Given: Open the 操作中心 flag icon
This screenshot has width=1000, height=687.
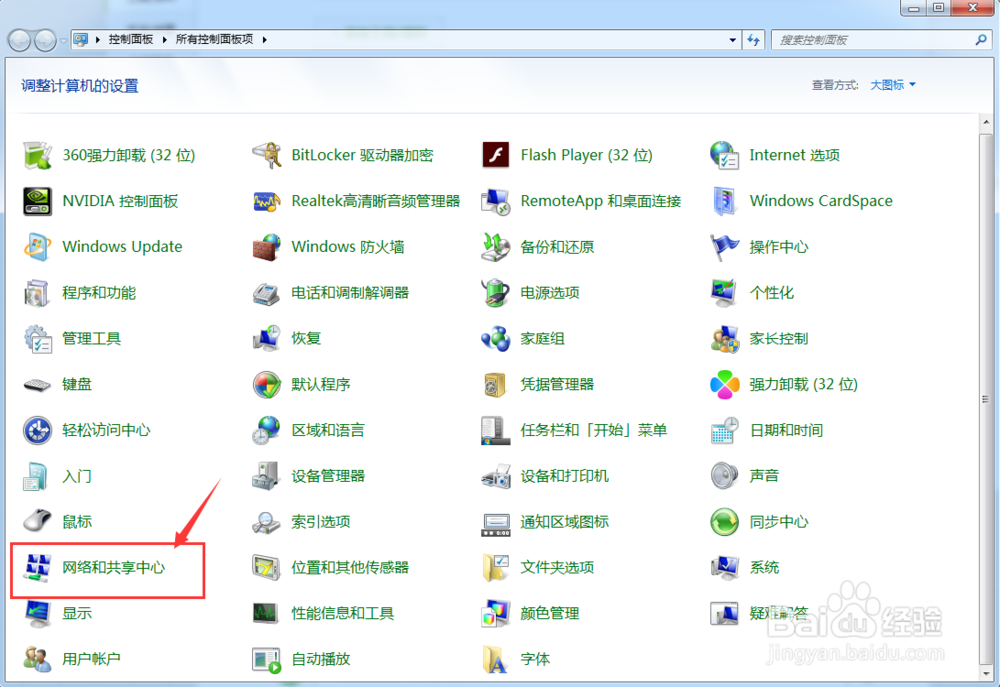Looking at the screenshot, I should [724, 247].
